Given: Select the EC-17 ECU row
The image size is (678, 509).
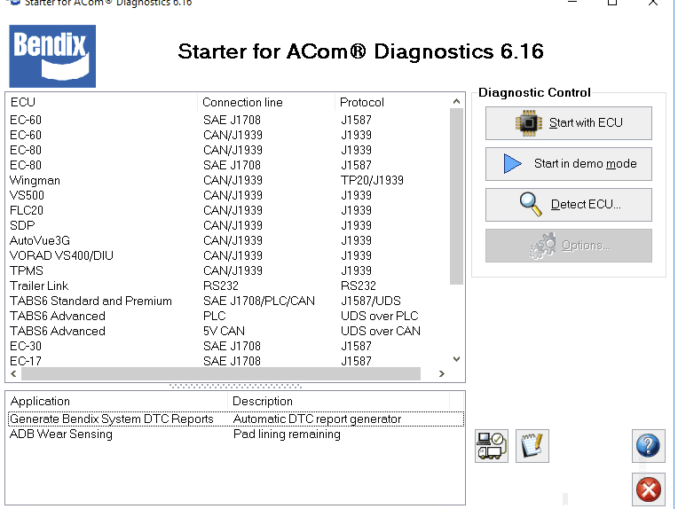Looking at the screenshot, I should click(228, 361).
